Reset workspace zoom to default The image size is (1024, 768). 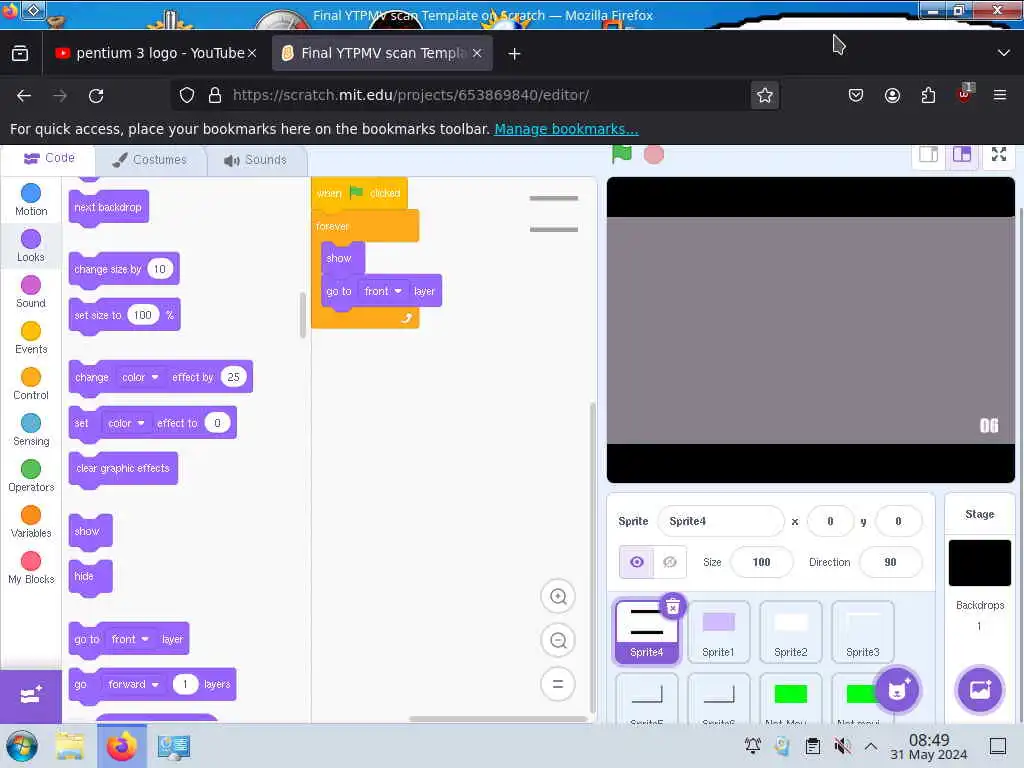point(558,684)
